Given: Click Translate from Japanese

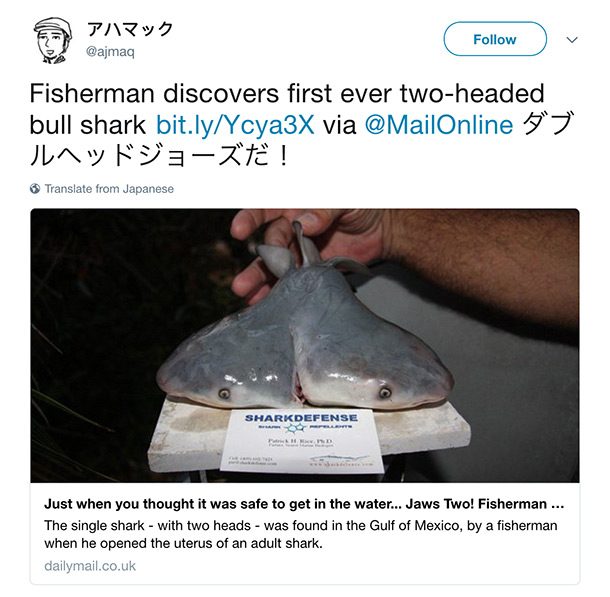Looking at the screenshot, I should click(x=109, y=188).
